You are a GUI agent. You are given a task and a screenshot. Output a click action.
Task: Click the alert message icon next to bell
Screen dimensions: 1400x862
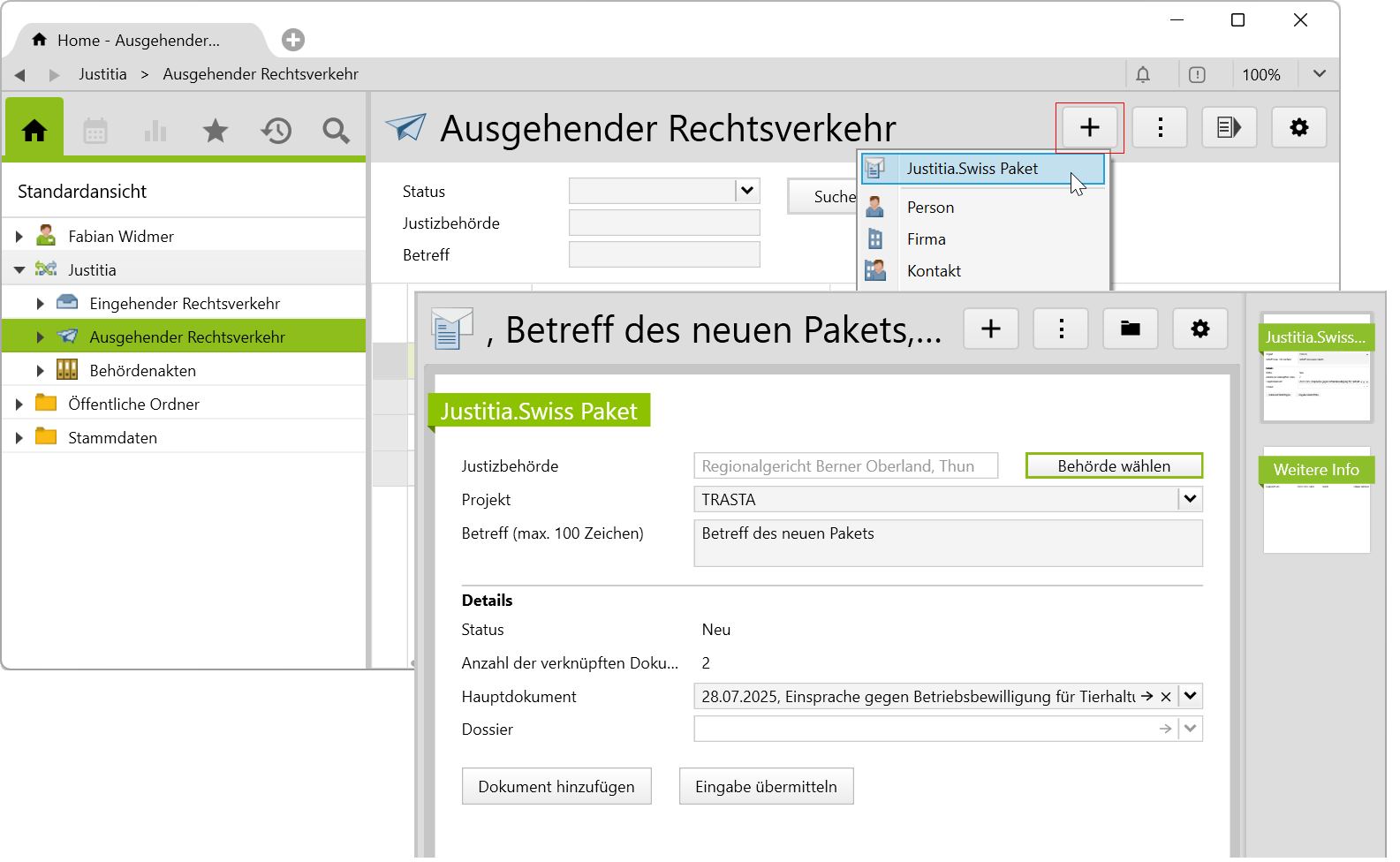click(1197, 75)
